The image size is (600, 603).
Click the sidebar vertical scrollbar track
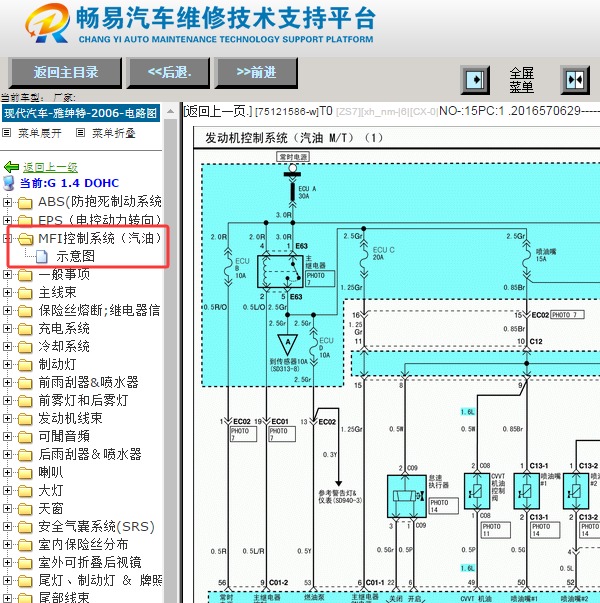pos(170,358)
